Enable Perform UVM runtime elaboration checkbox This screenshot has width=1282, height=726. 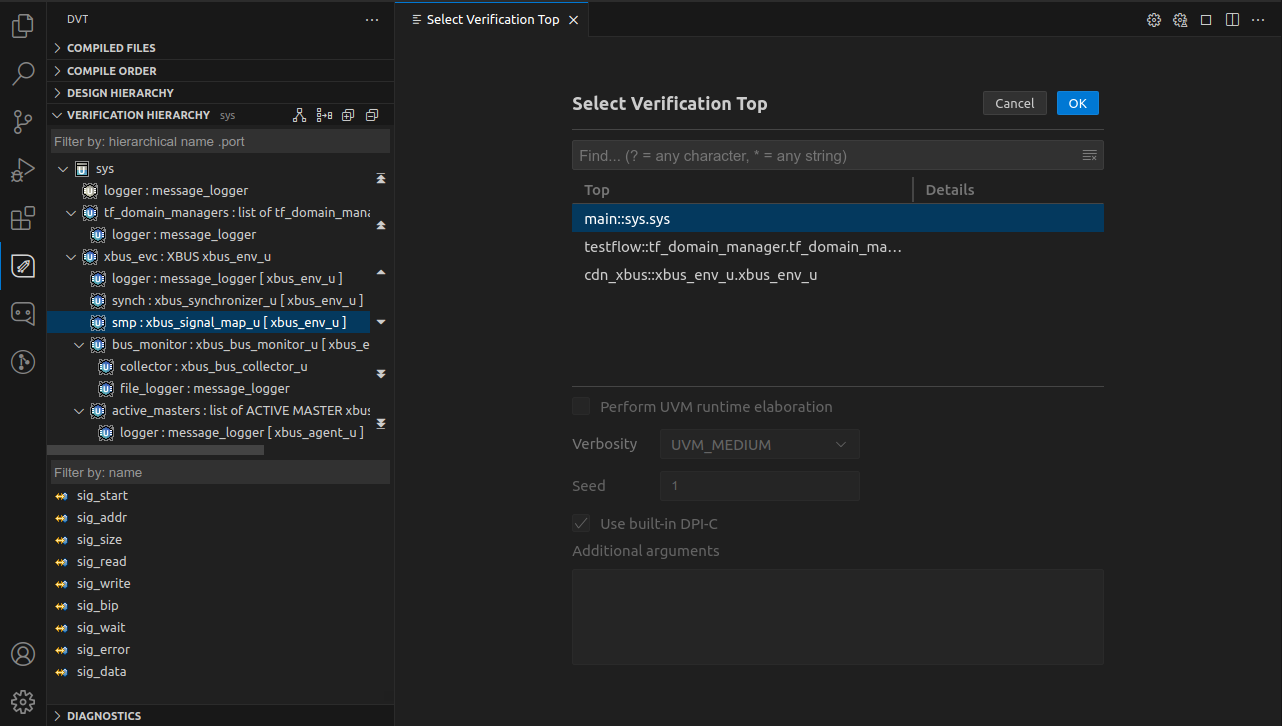pos(581,406)
